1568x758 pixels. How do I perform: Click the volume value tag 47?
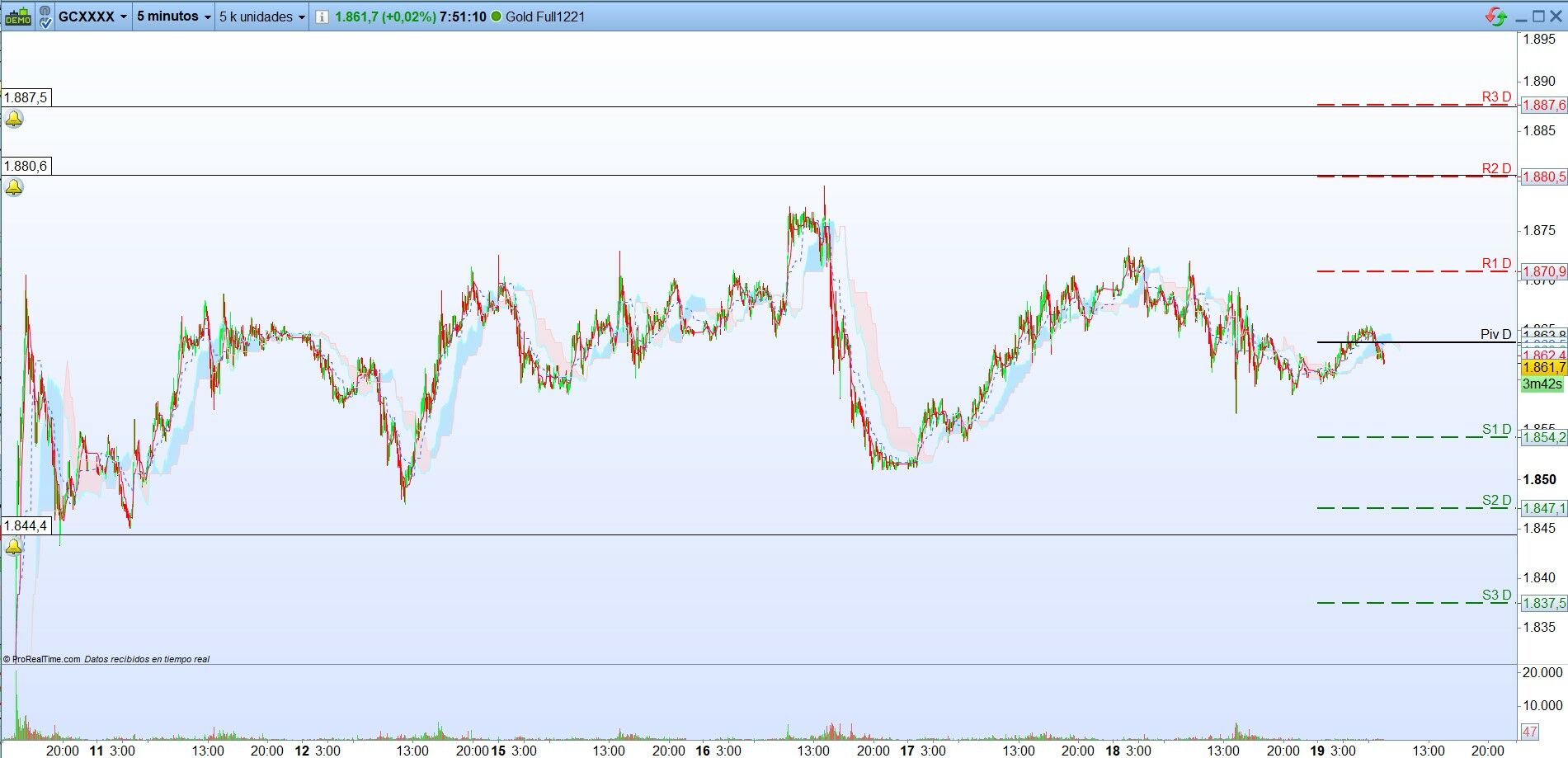[1530, 732]
